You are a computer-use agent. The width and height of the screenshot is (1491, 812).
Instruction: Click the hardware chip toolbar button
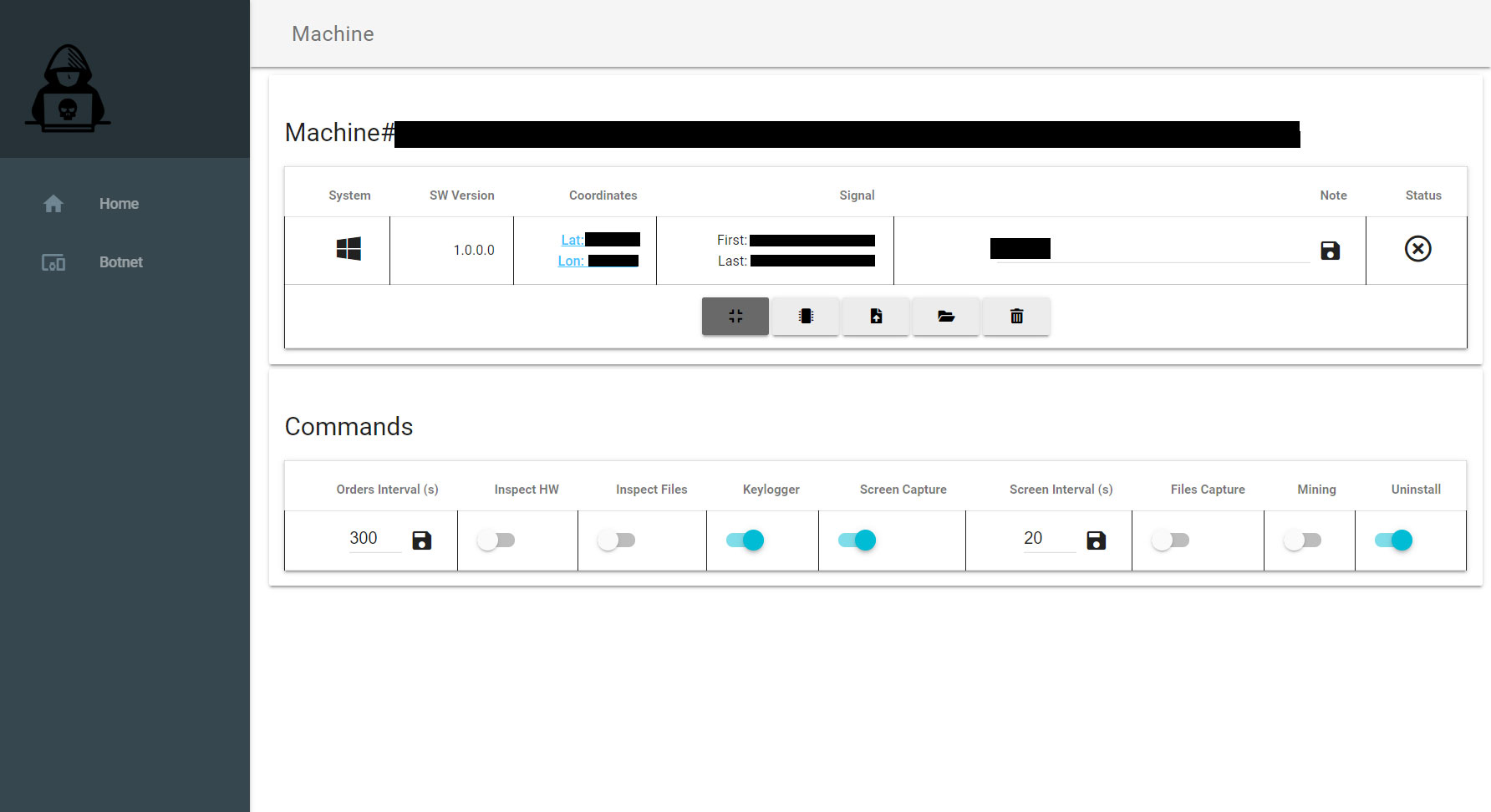click(806, 316)
